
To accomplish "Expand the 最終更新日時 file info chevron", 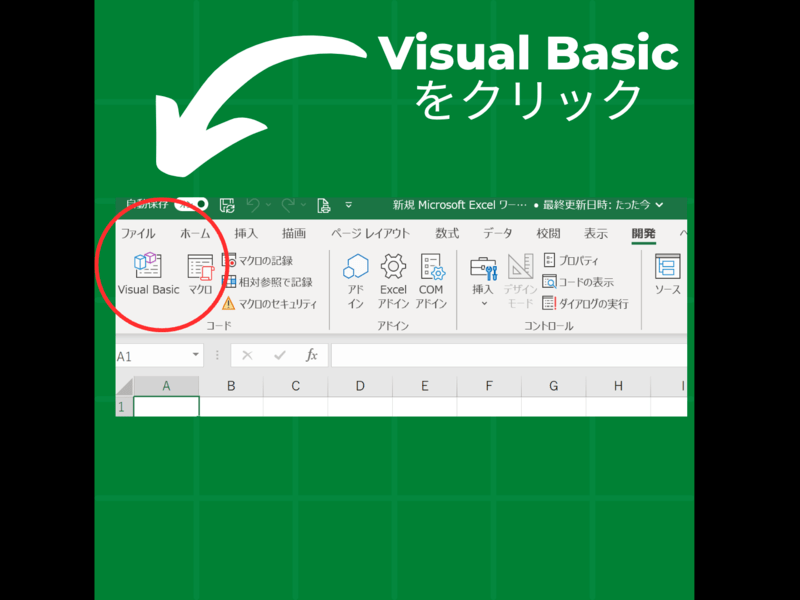I will click(x=659, y=205).
